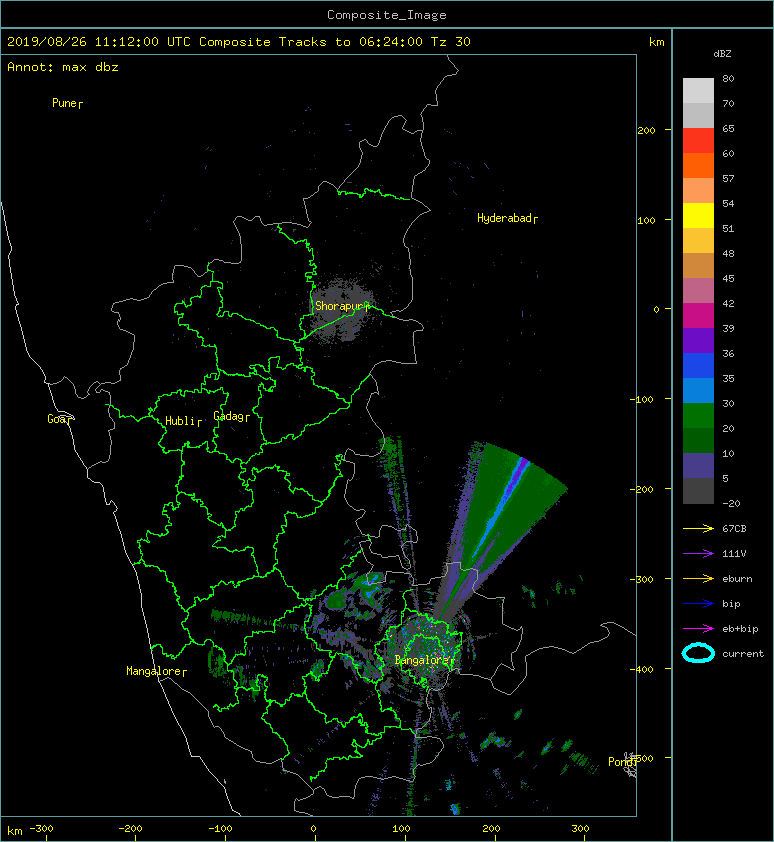Click the eburn arrow legend icon
Image resolution: width=774 pixels, height=842 pixels.
tap(698, 578)
